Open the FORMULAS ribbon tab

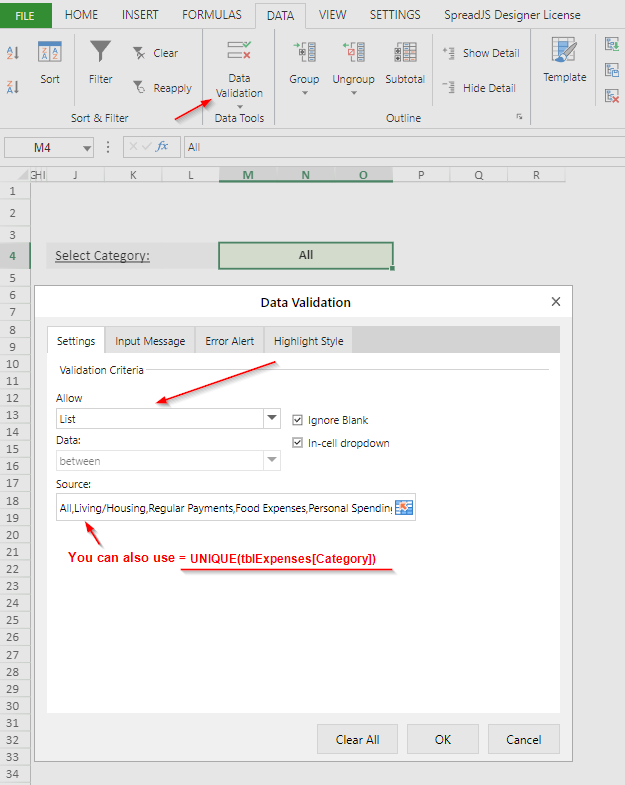211,15
